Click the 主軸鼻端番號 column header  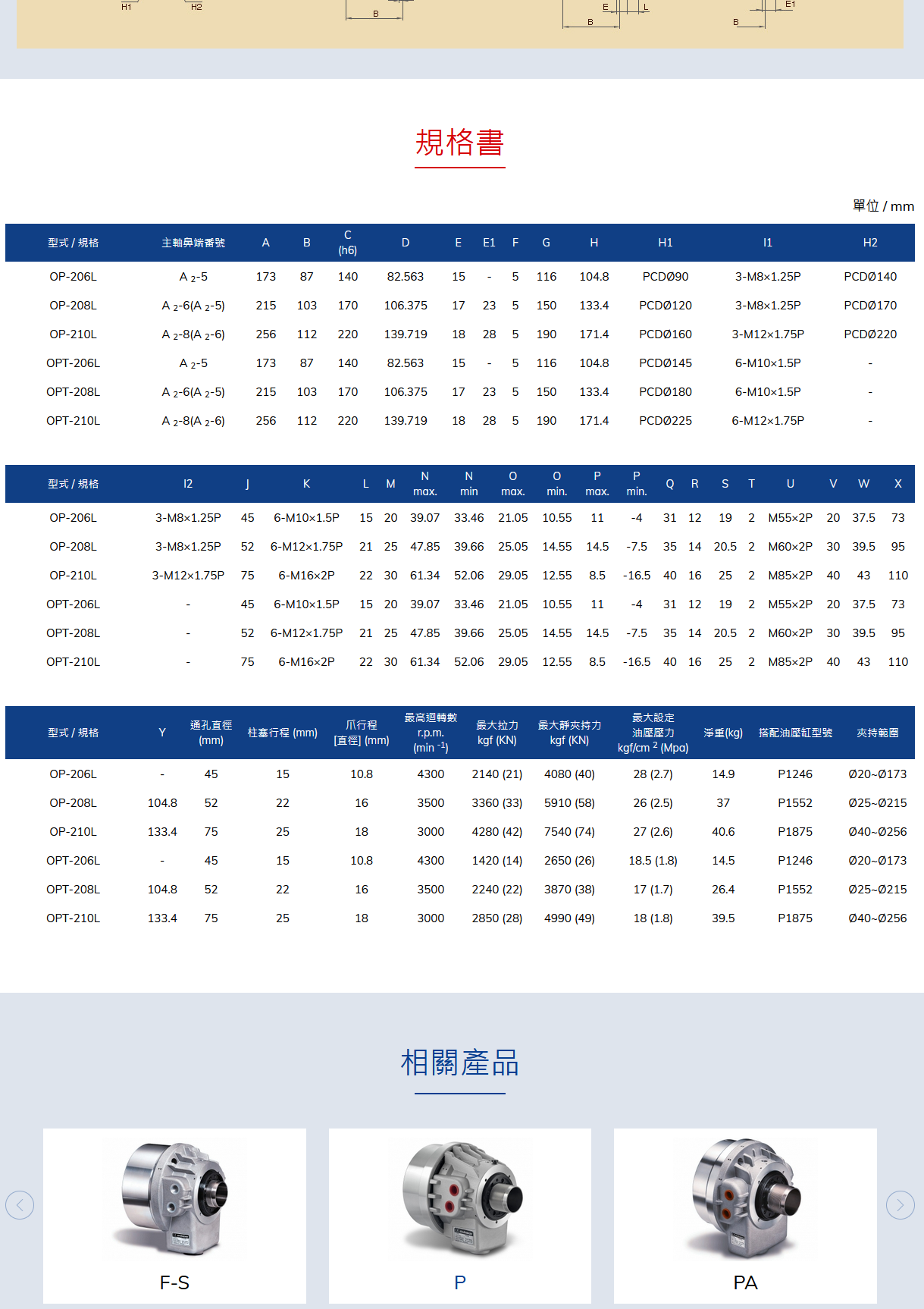click(193, 243)
